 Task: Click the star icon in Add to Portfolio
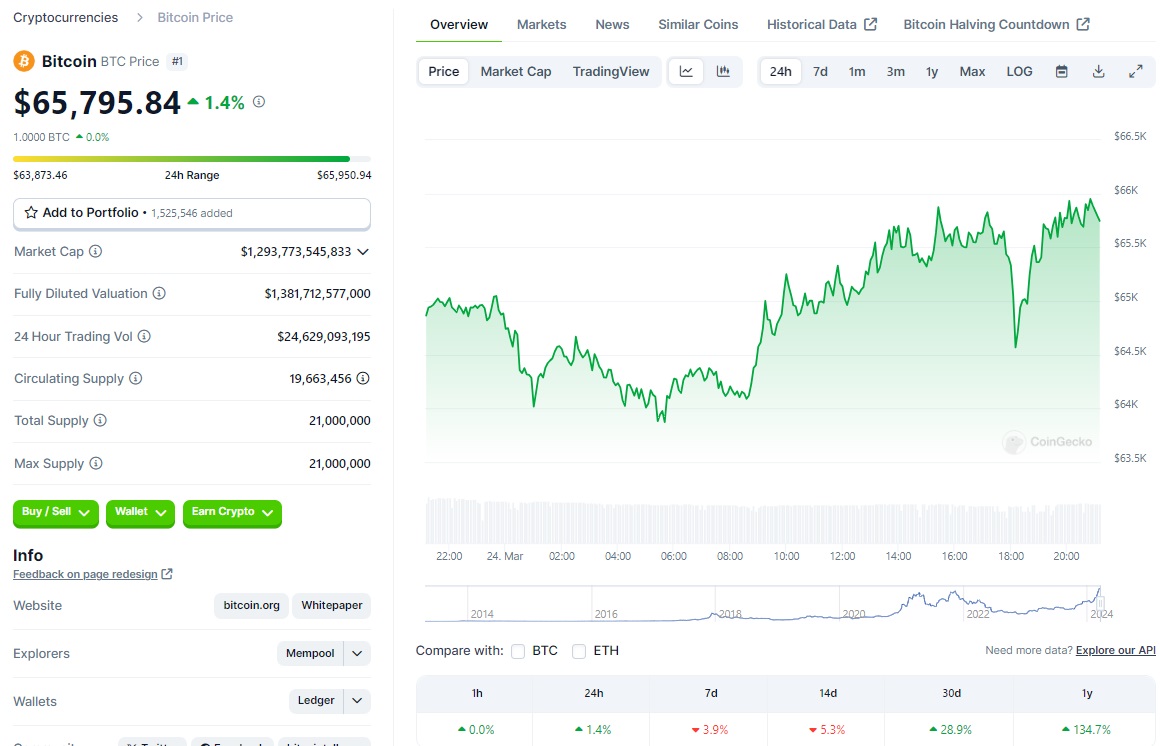coord(31,213)
